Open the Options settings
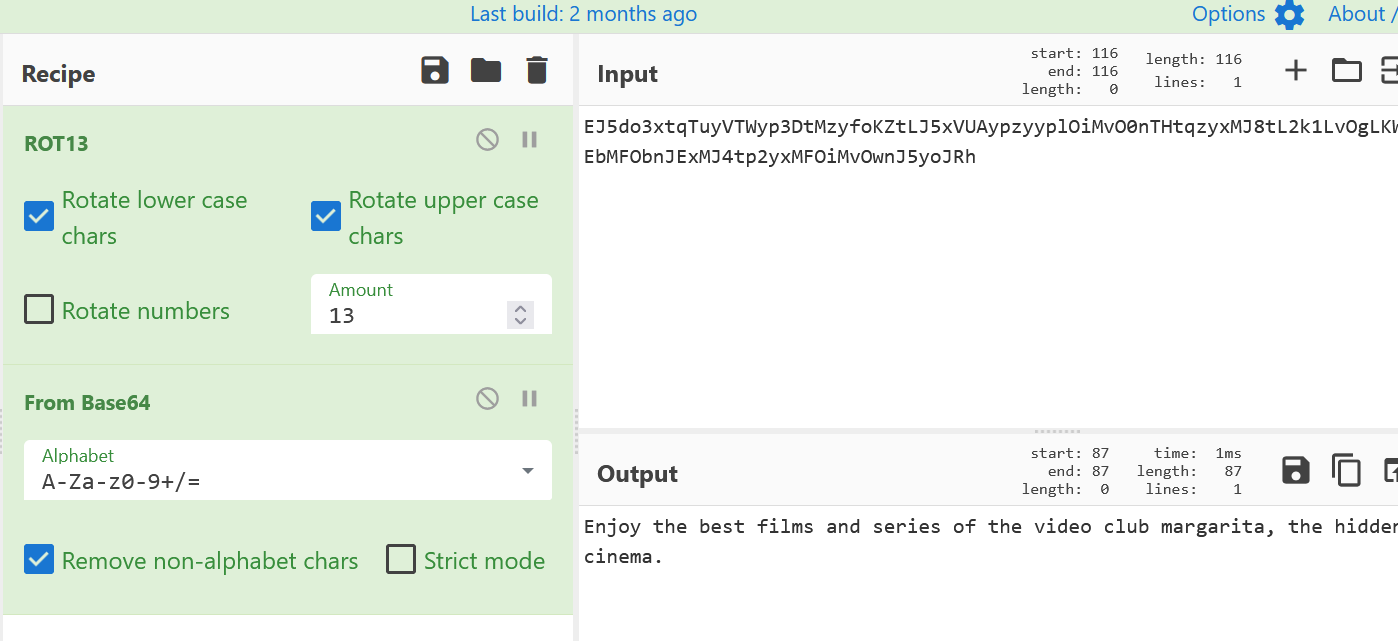The height and width of the screenshot is (641, 1398). click(x=1247, y=14)
